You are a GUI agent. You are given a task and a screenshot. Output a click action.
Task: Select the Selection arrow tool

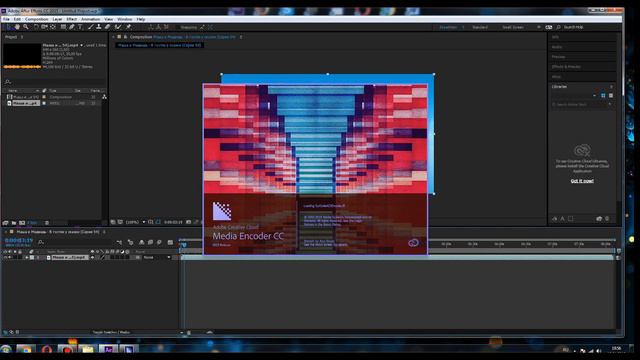pyautogui.click(x=8, y=27)
